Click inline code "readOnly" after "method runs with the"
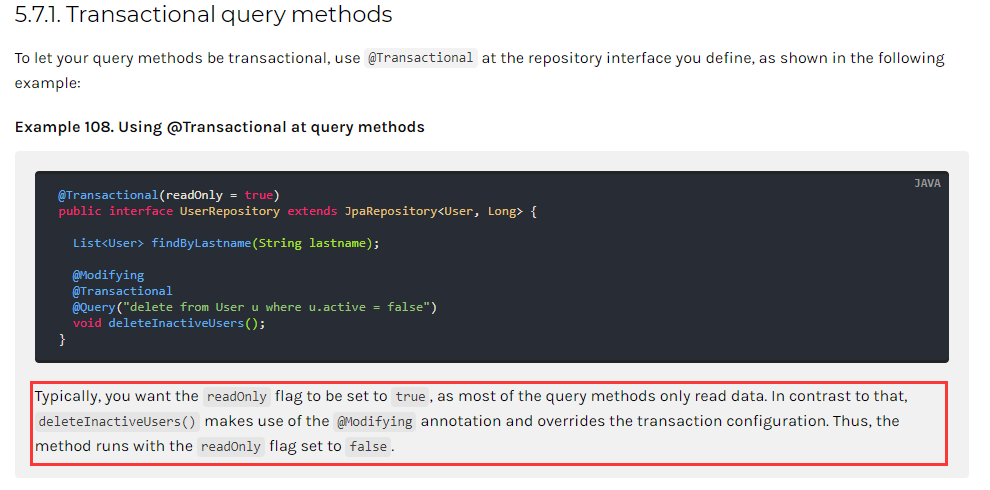Image resolution: width=990 pixels, height=490 pixels. click(x=231, y=446)
